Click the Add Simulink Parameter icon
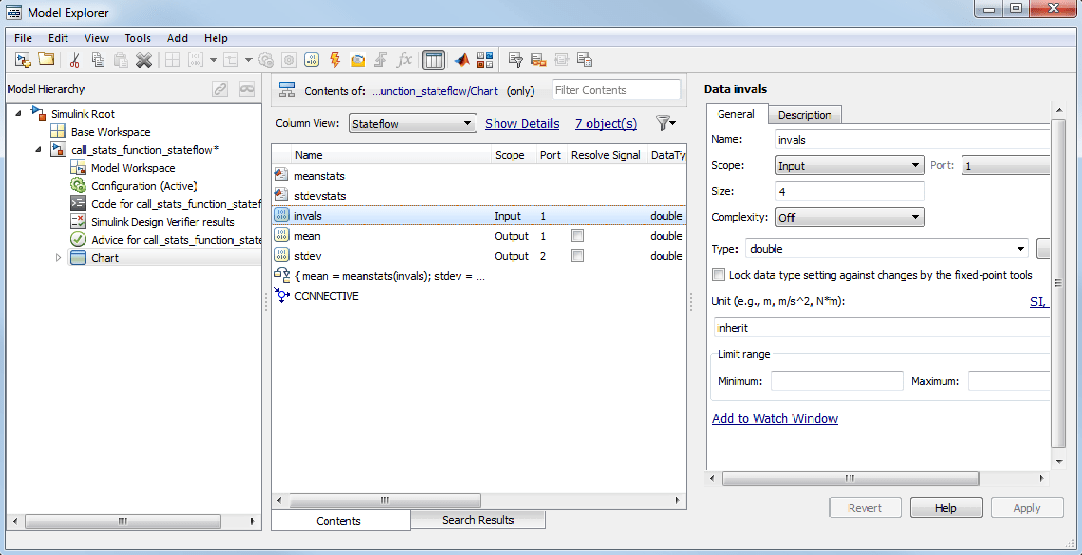Image resolution: width=1082 pixels, height=555 pixels. [196, 60]
